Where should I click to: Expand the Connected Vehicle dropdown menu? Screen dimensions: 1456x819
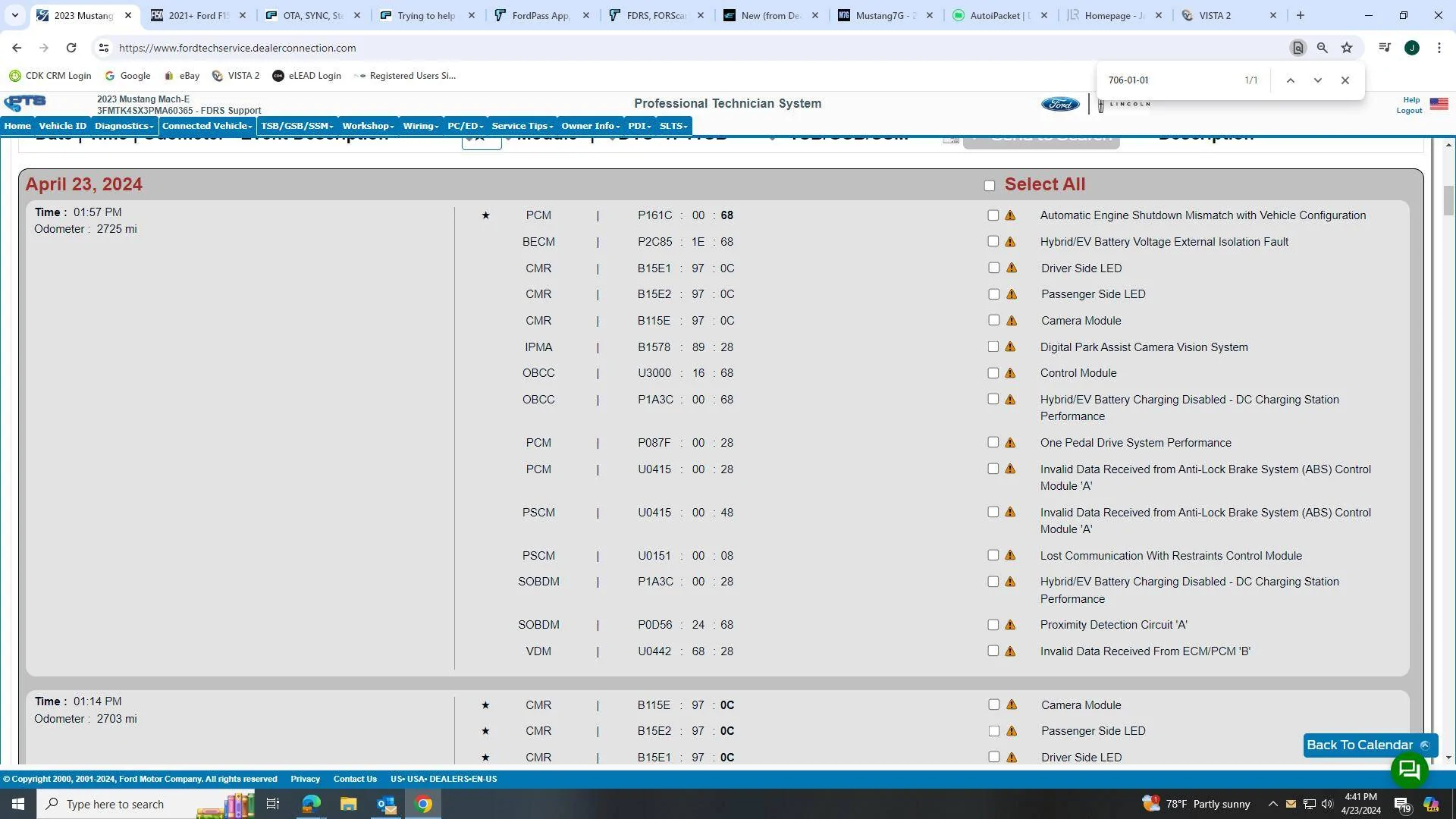(207, 126)
